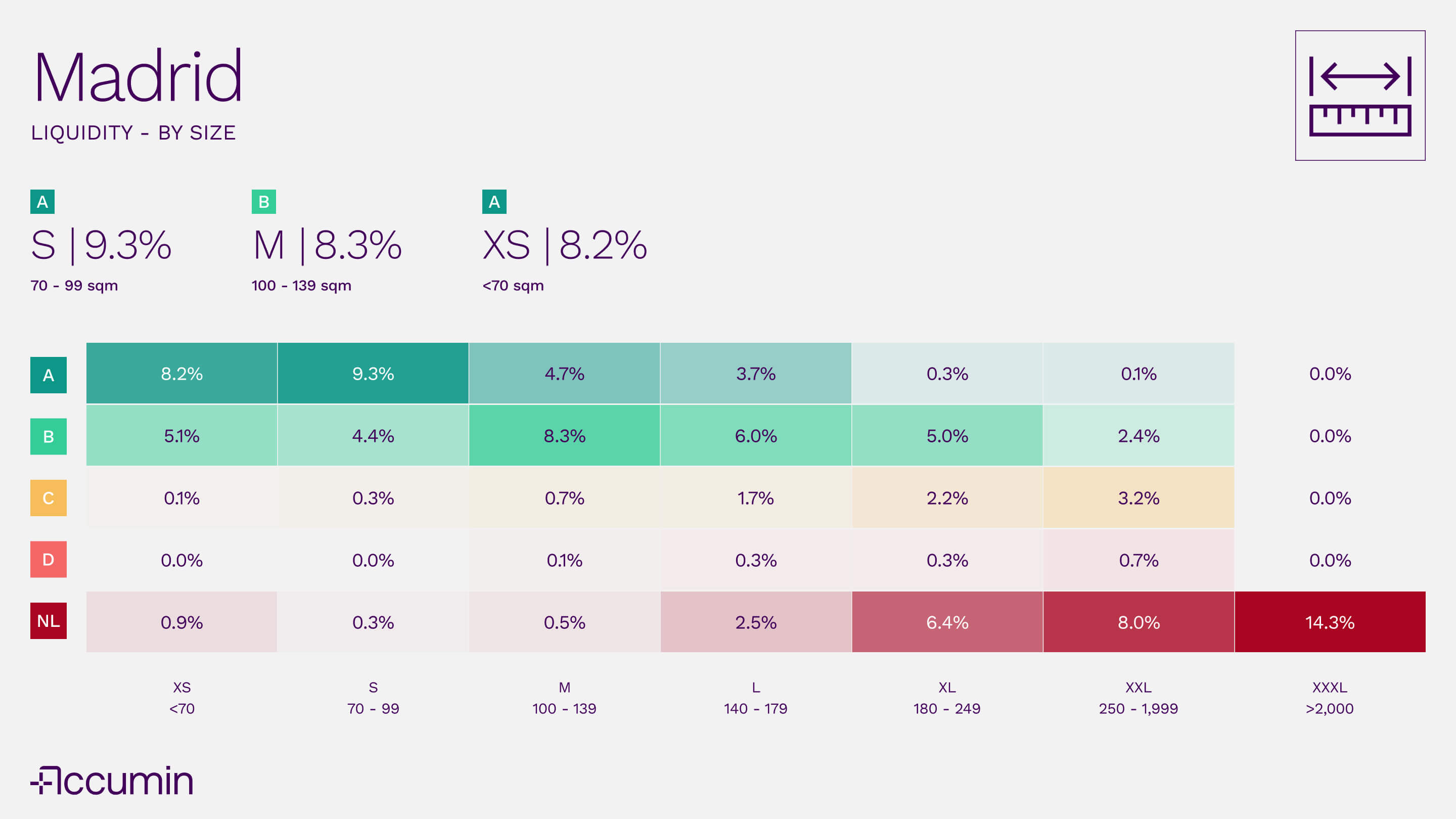Click the 8.3% cell in row B
This screenshot has height=819, width=1456.
point(564,436)
